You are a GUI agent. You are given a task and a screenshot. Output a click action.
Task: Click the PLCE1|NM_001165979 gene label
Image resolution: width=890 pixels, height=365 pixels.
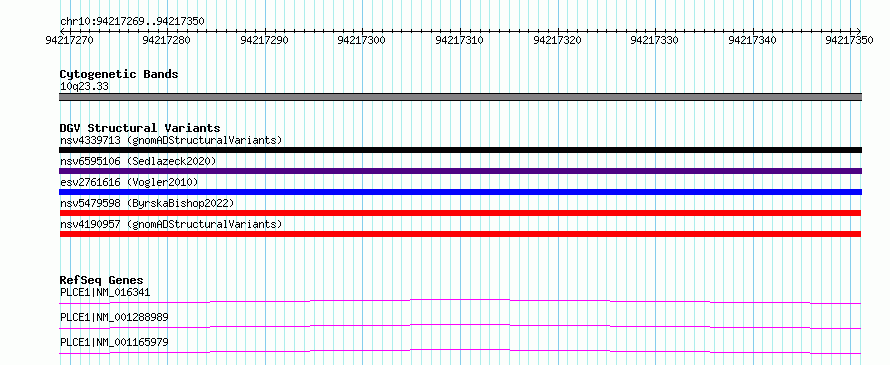pyautogui.click(x=114, y=342)
